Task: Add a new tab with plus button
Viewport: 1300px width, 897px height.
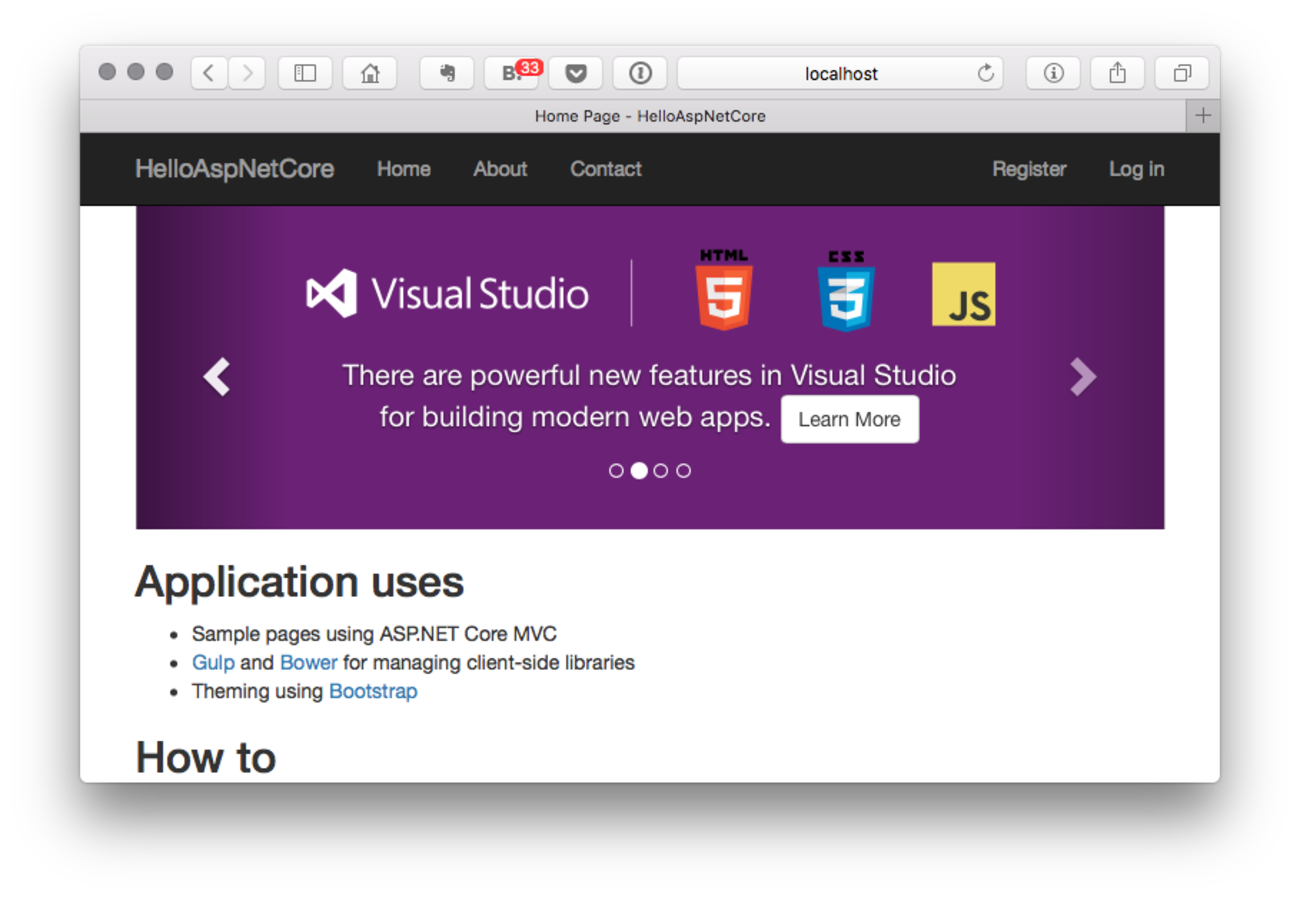Action: (x=1203, y=116)
